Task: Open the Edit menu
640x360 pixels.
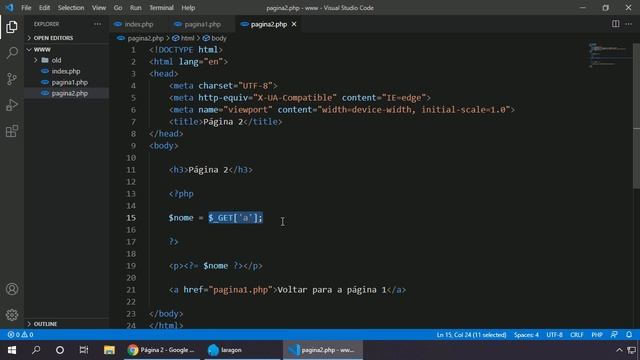Action: pos(44,8)
